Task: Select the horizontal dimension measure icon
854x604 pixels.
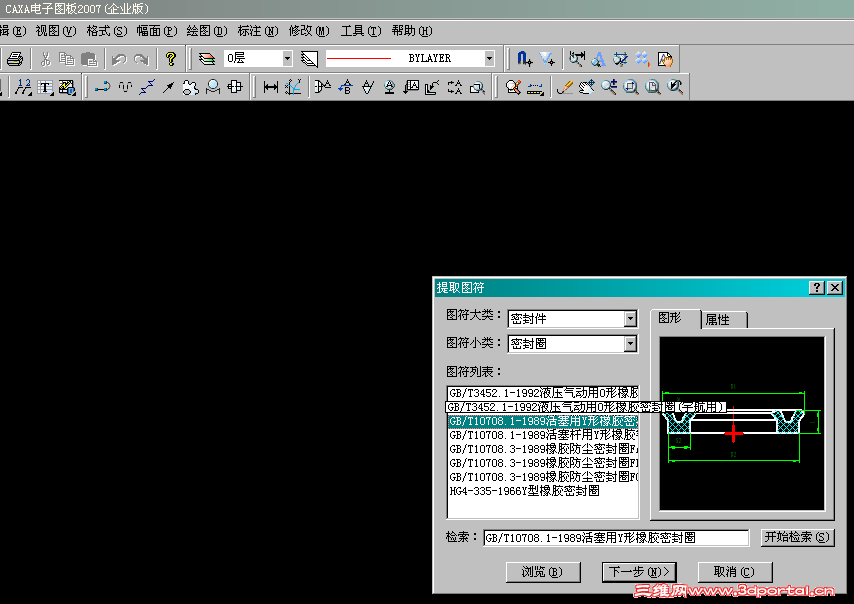Action: pyautogui.click(x=271, y=87)
